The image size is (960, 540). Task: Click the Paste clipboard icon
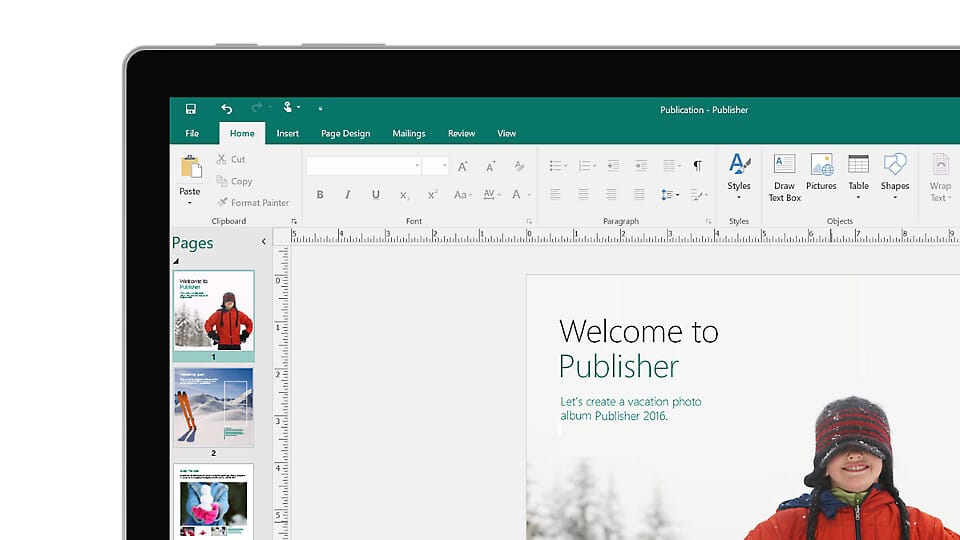click(190, 167)
